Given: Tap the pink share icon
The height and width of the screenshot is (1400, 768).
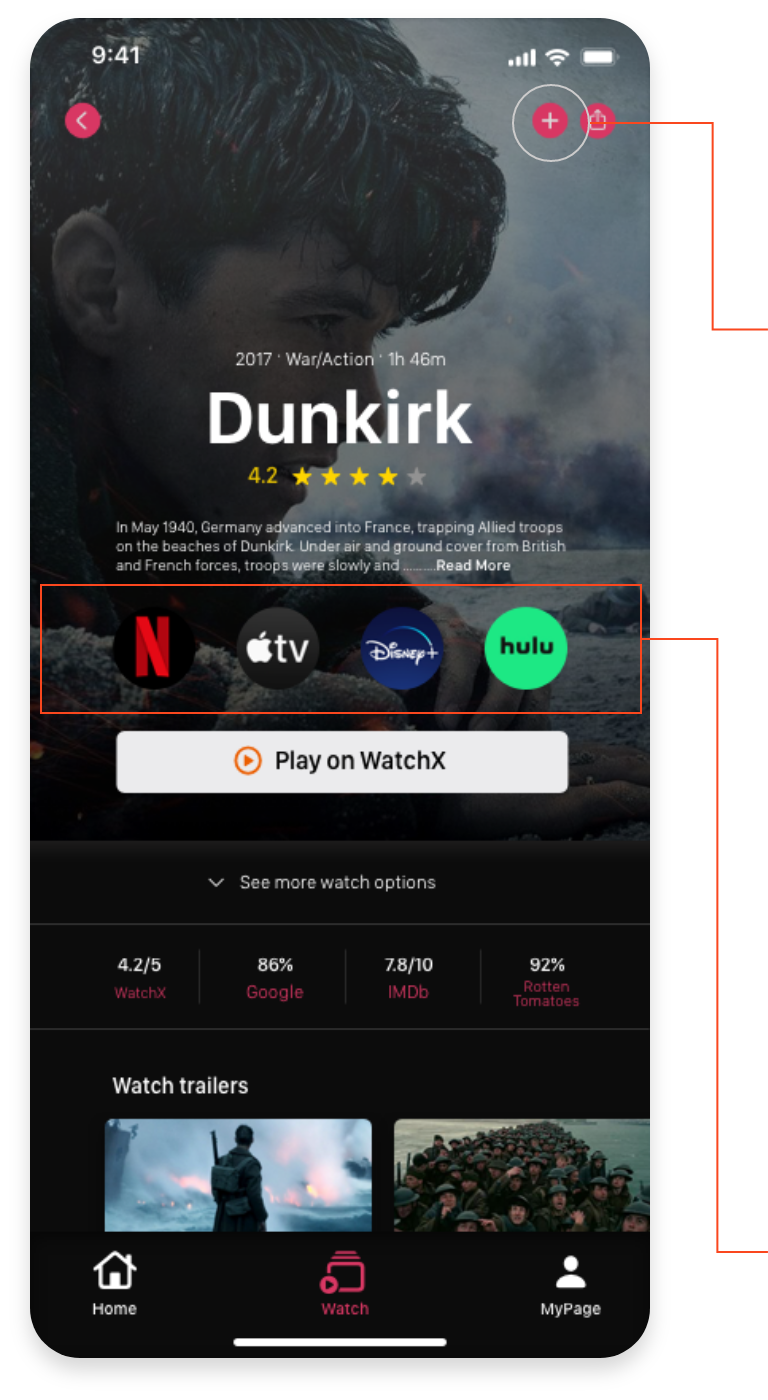Looking at the screenshot, I should 598,121.
